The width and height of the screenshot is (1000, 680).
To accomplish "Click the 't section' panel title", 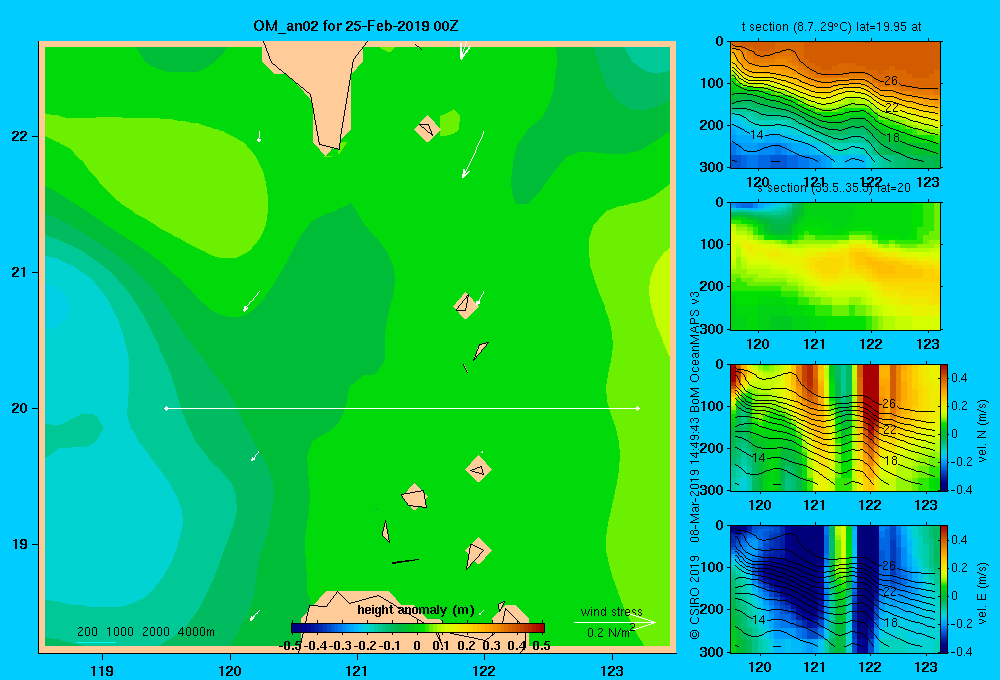I will (831, 27).
